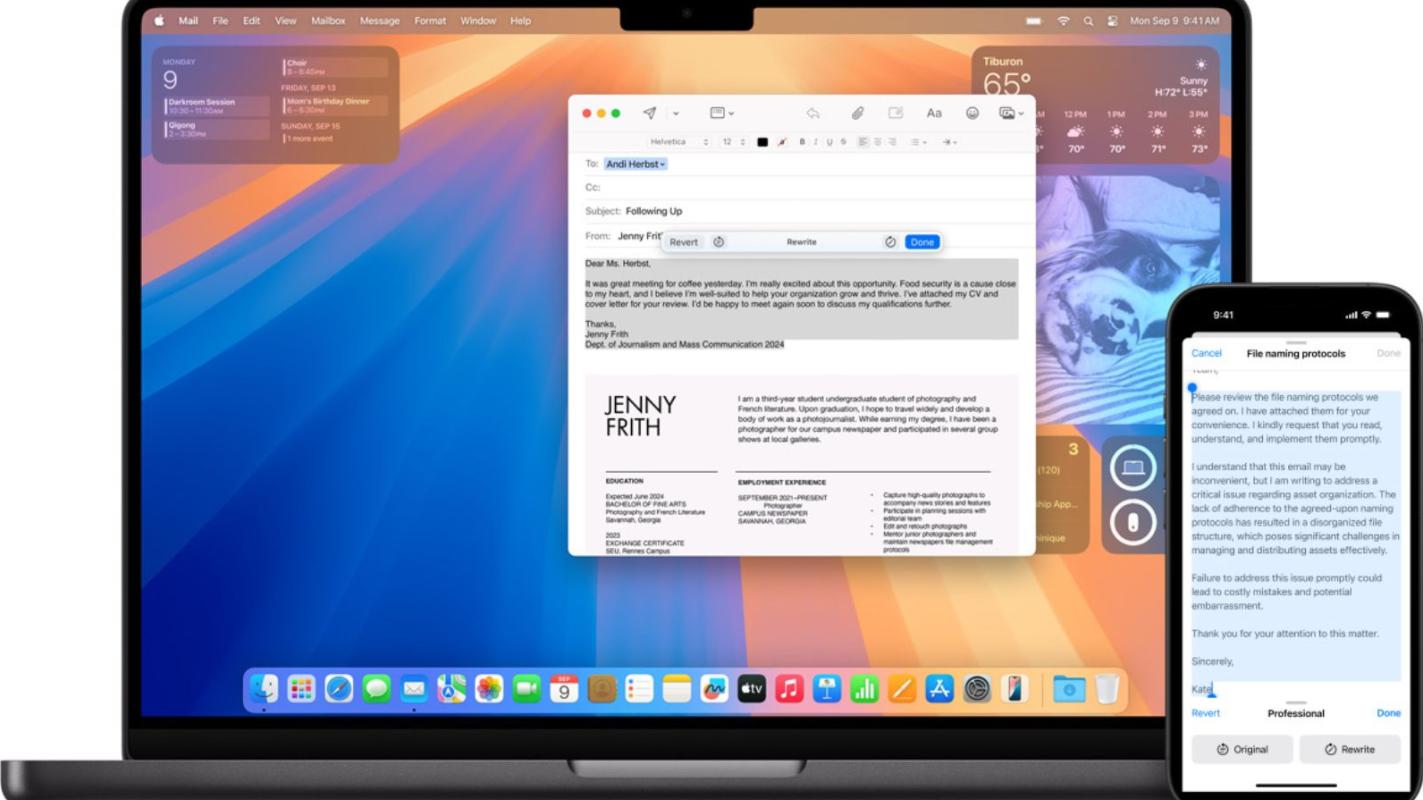This screenshot has height=800, width=1423.
Task: Click the reply arrow icon in toolbar
Action: pos(813,114)
